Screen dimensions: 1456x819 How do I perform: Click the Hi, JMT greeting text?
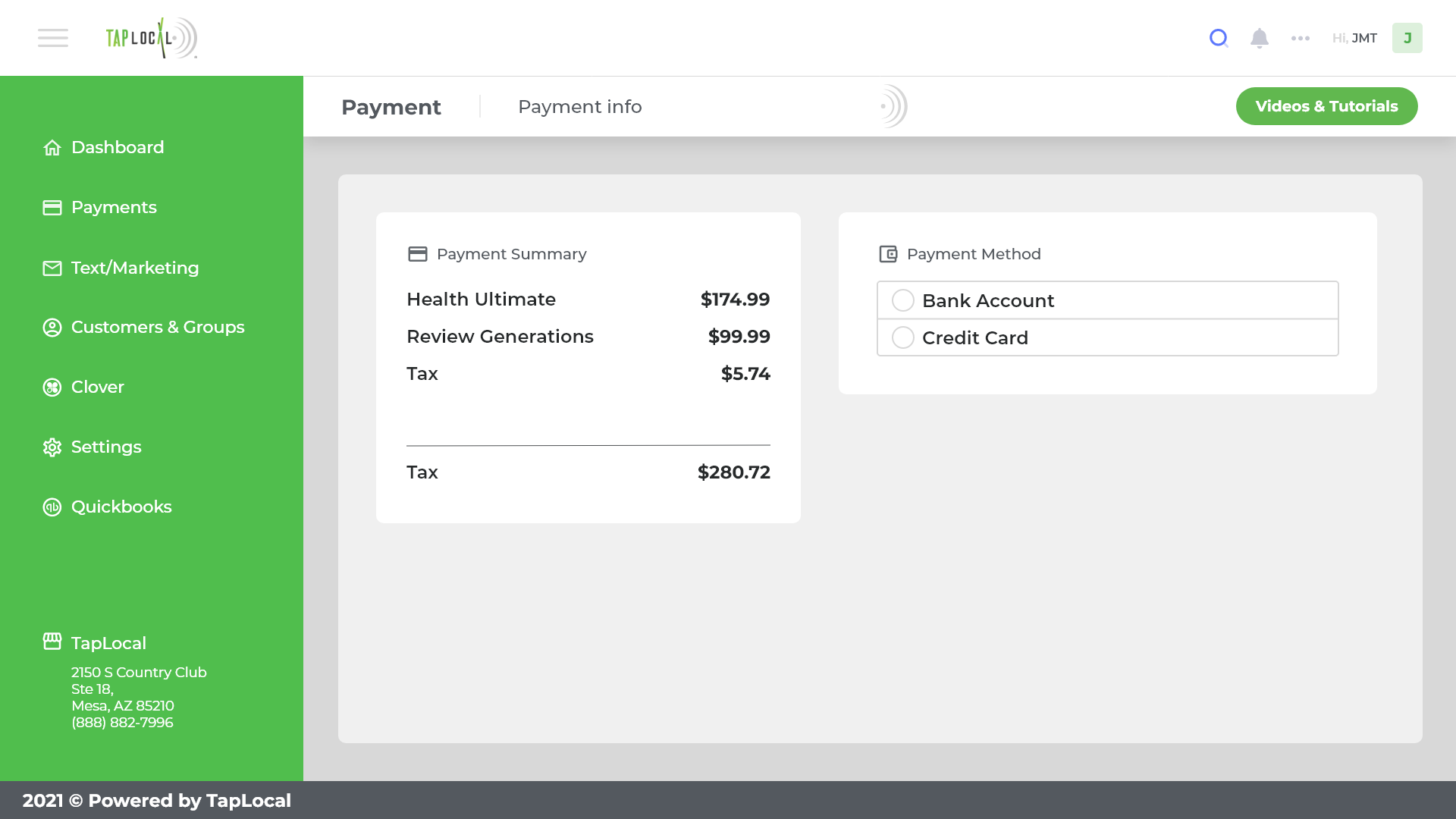[x=1354, y=38]
